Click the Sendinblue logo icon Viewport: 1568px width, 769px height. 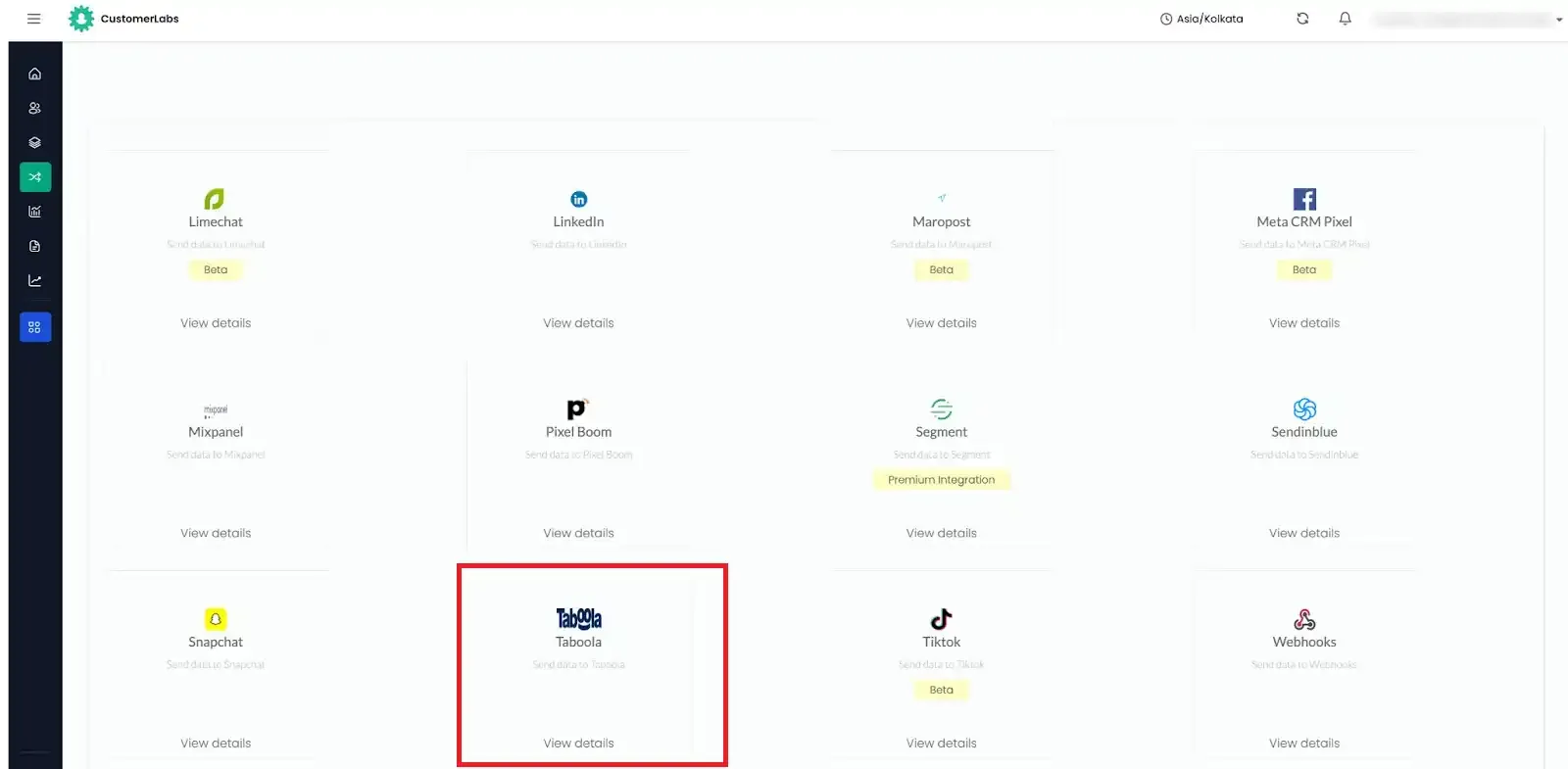click(x=1304, y=409)
